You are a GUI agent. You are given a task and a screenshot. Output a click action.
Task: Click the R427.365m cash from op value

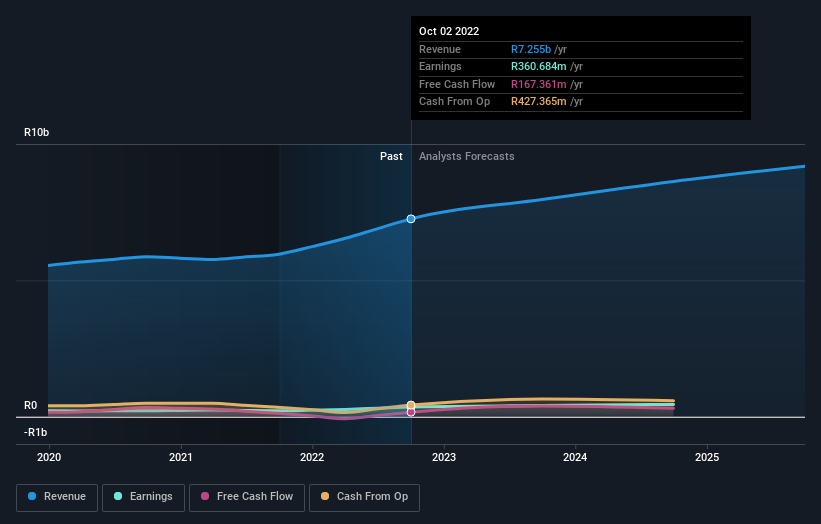[539, 102]
